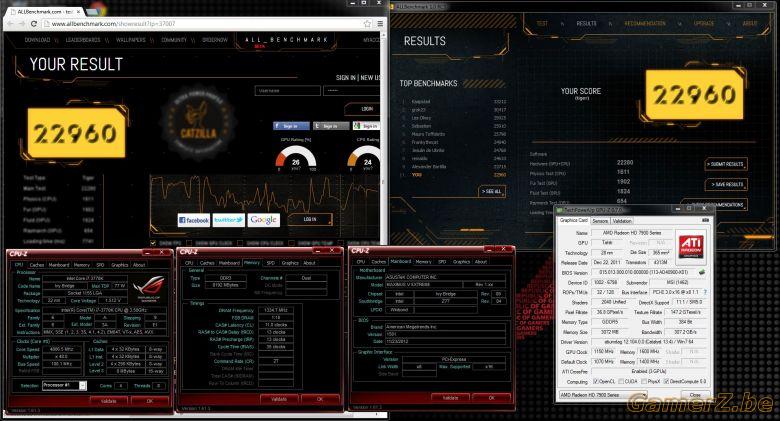Select the YOU row in Top Benchmarks

454,175
